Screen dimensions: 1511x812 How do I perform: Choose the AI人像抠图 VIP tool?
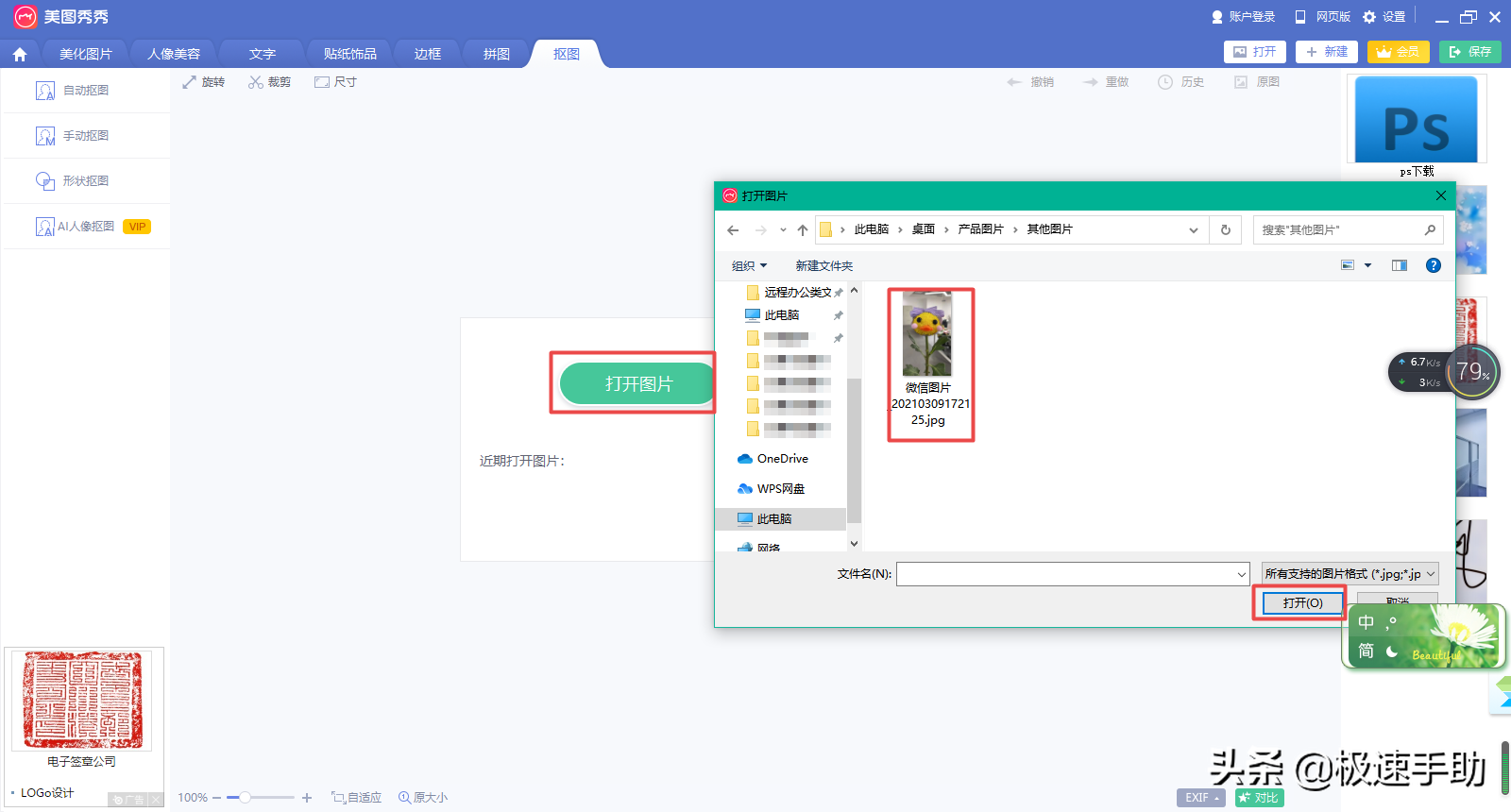tap(92, 227)
